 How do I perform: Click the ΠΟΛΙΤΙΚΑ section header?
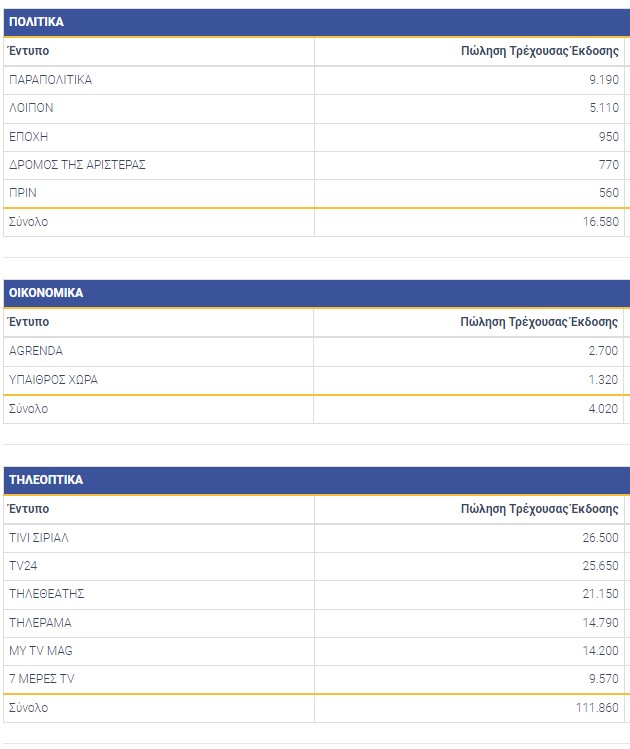36,21
